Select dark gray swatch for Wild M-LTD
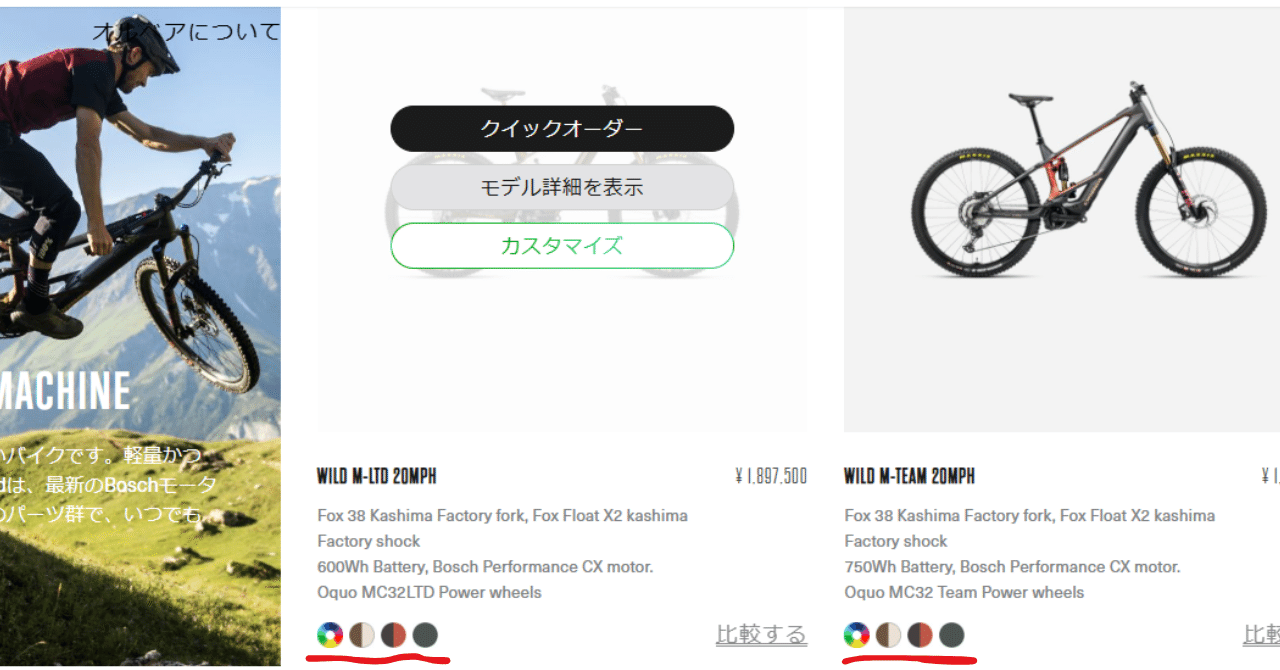Screen dimensions: 1280x670 426,635
